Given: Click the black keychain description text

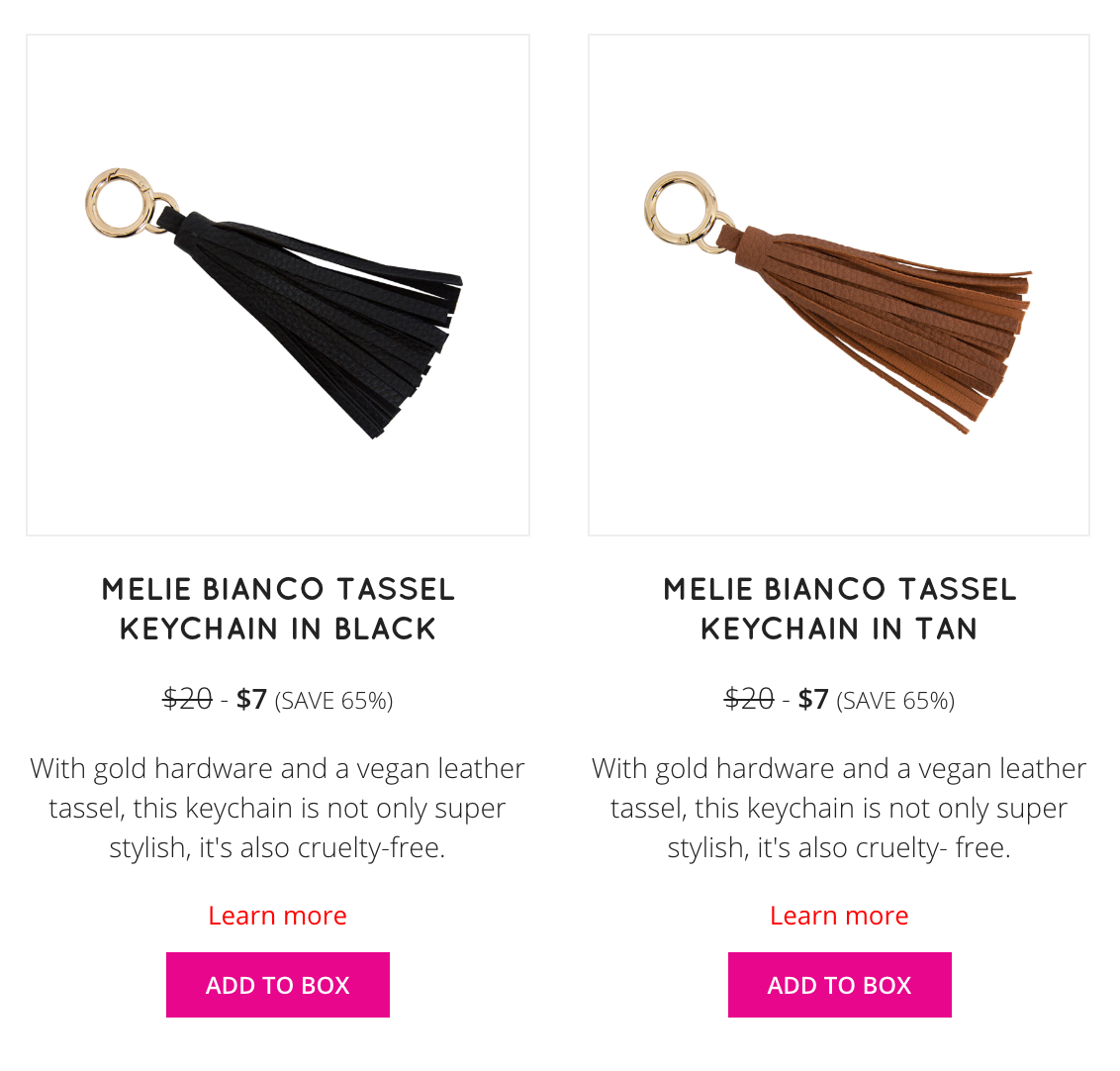Looking at the screenshot, I should pos(278,808).
